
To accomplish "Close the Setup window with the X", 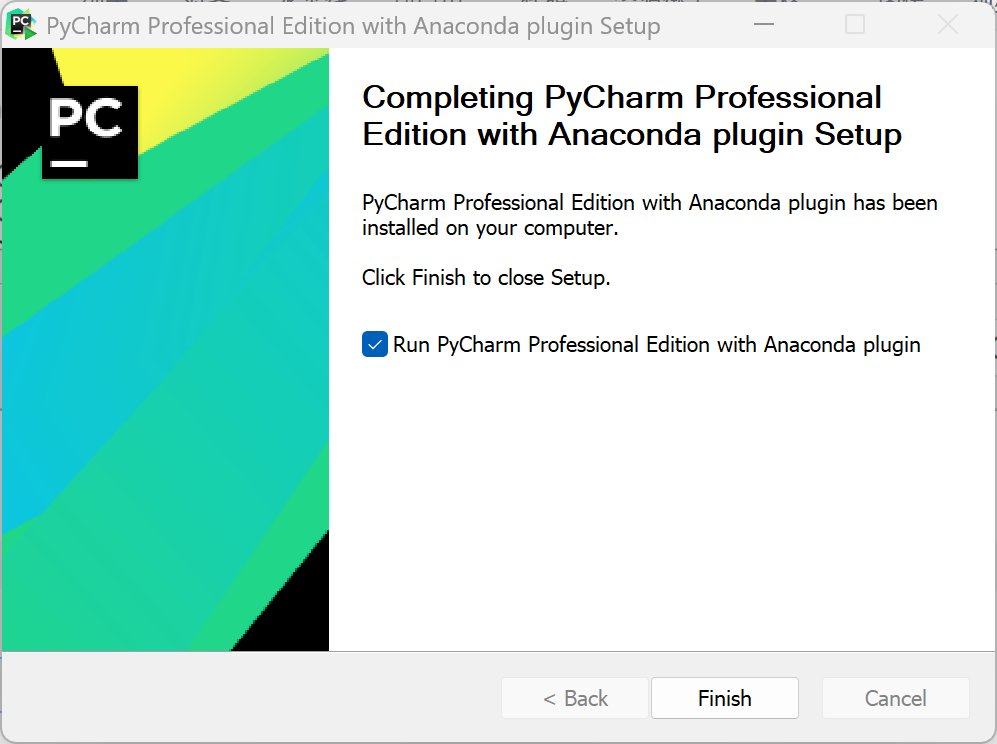I will pyautogui.click(x=947, y=25).
